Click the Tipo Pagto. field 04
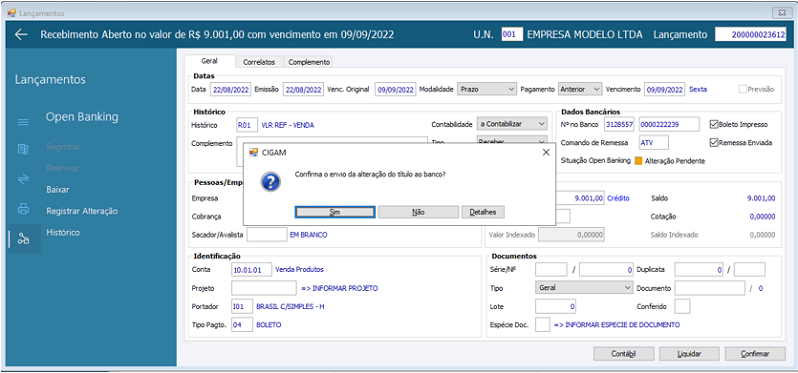 242,324
